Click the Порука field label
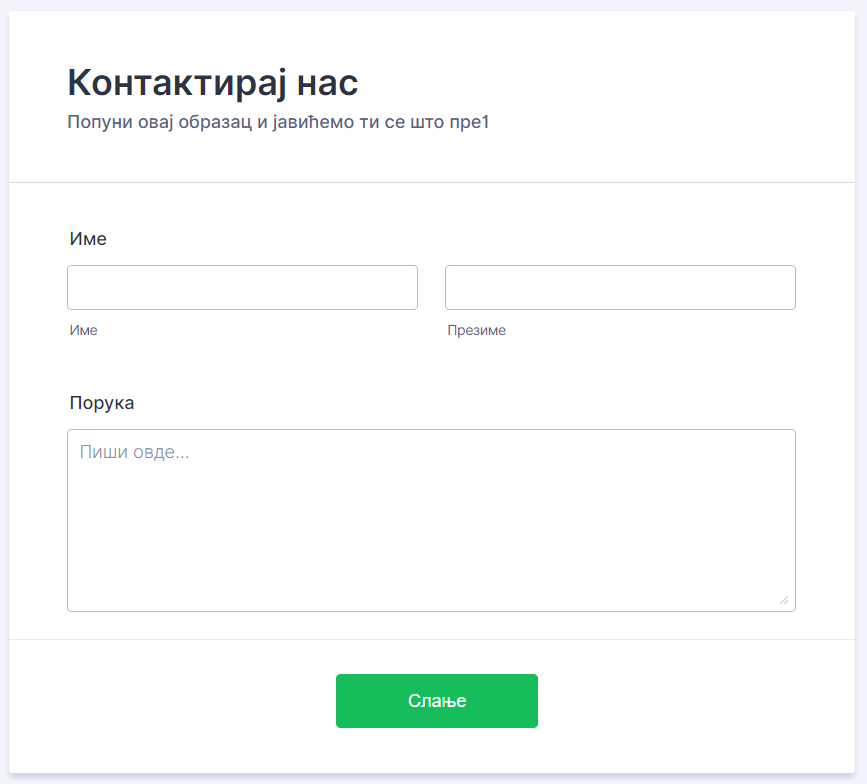867x784 pixels. pos(101,403)
